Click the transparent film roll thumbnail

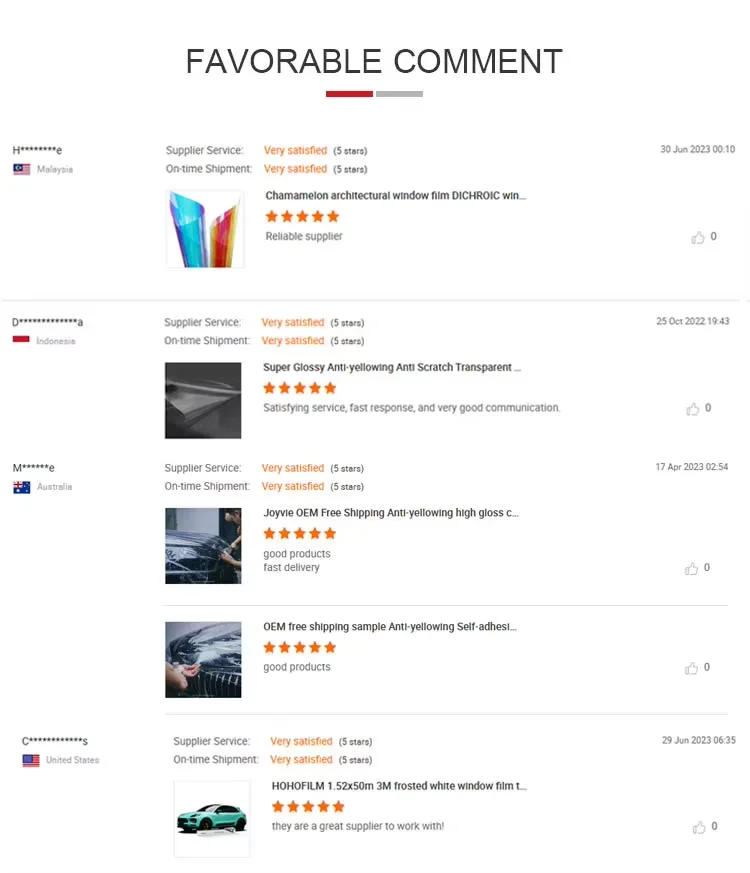203,400
